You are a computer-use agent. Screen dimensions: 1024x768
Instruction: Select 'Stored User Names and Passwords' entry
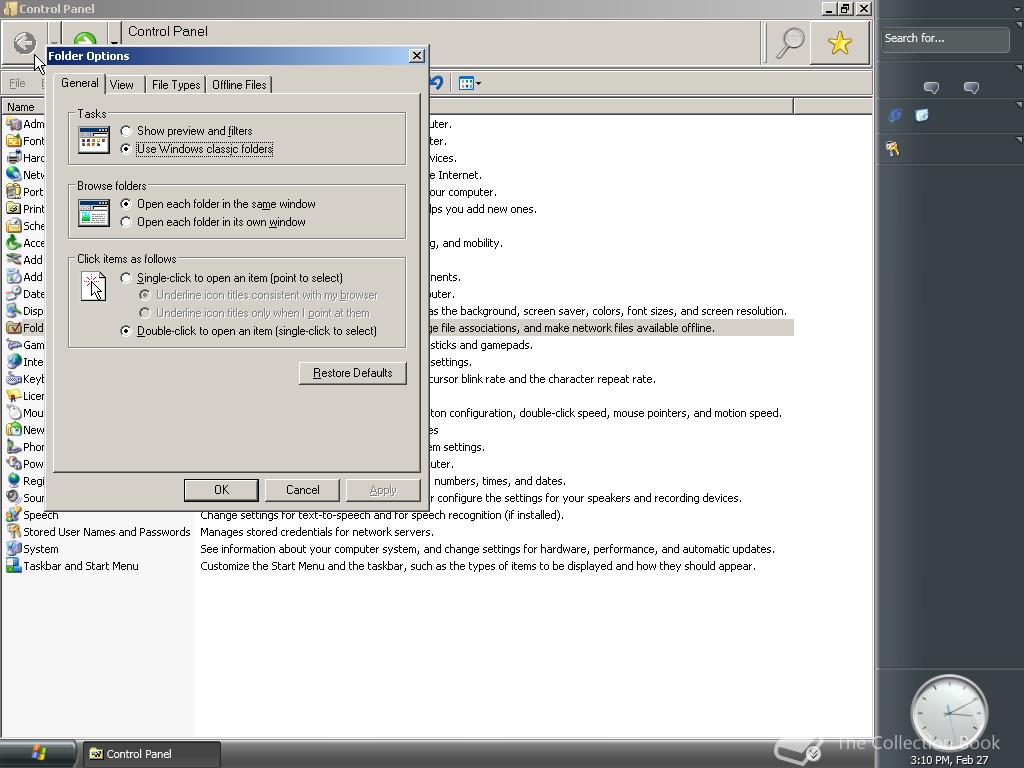click(x=106, y=532)
